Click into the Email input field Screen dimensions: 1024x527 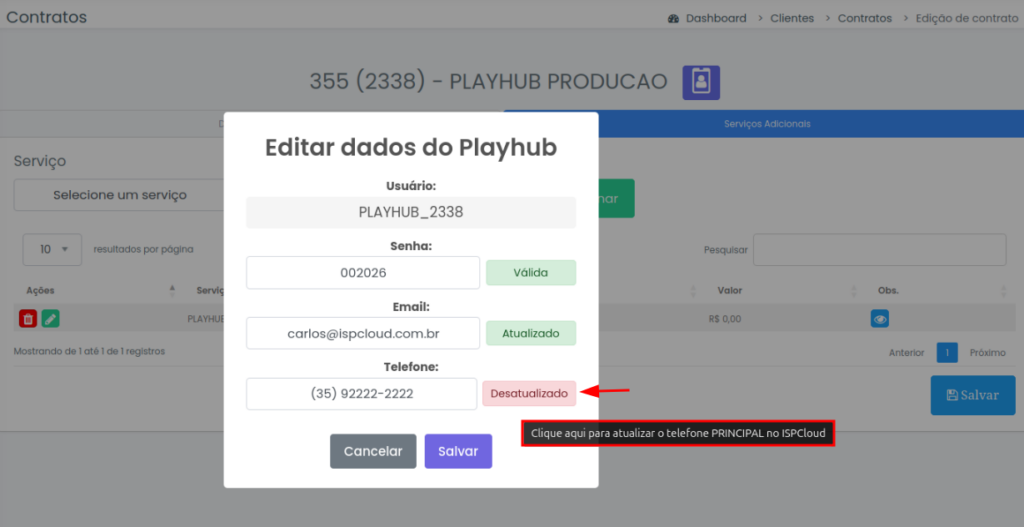click(x=363, y=333)
